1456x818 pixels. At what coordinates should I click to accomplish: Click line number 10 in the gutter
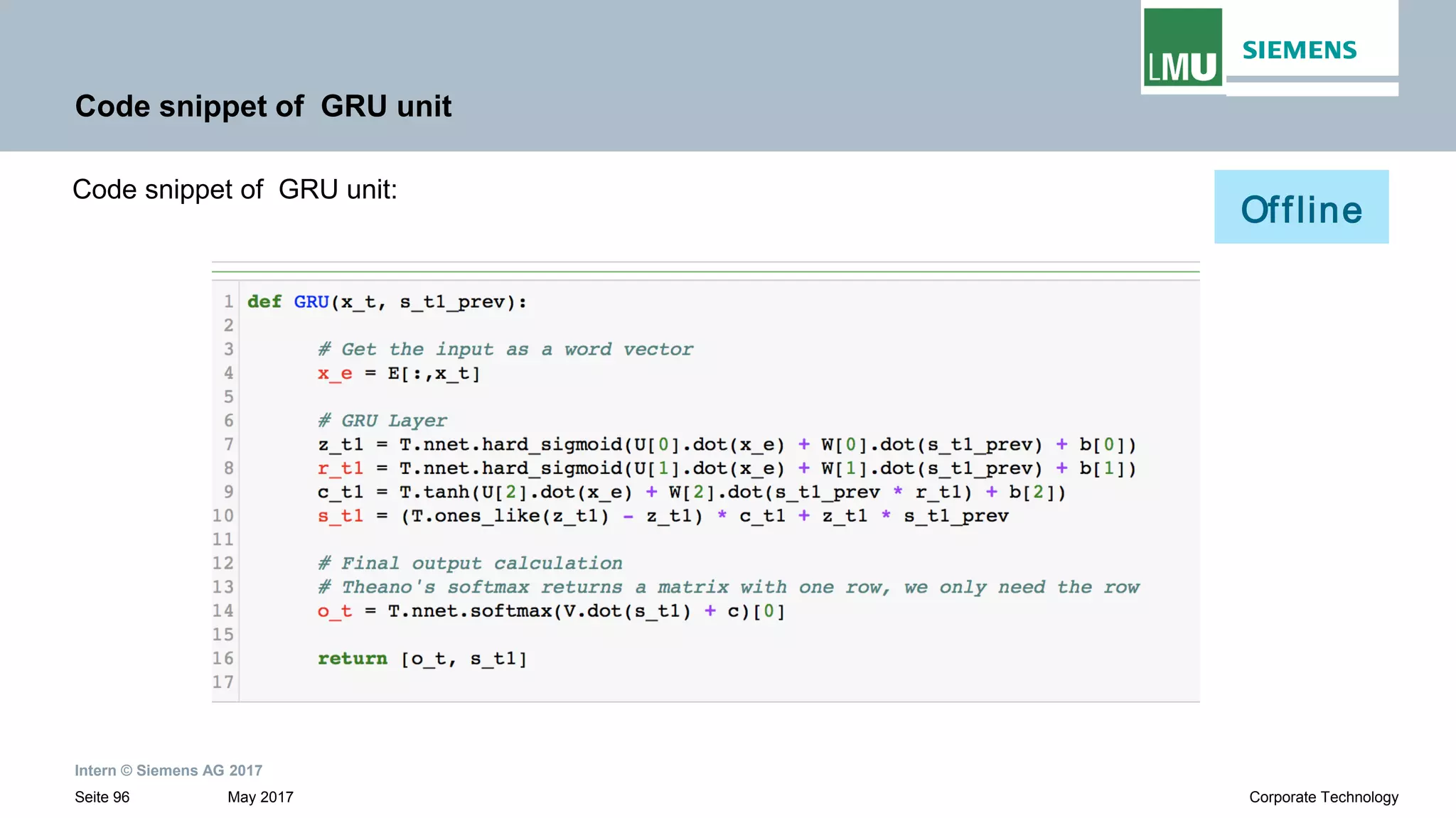[x=223, y=516]
